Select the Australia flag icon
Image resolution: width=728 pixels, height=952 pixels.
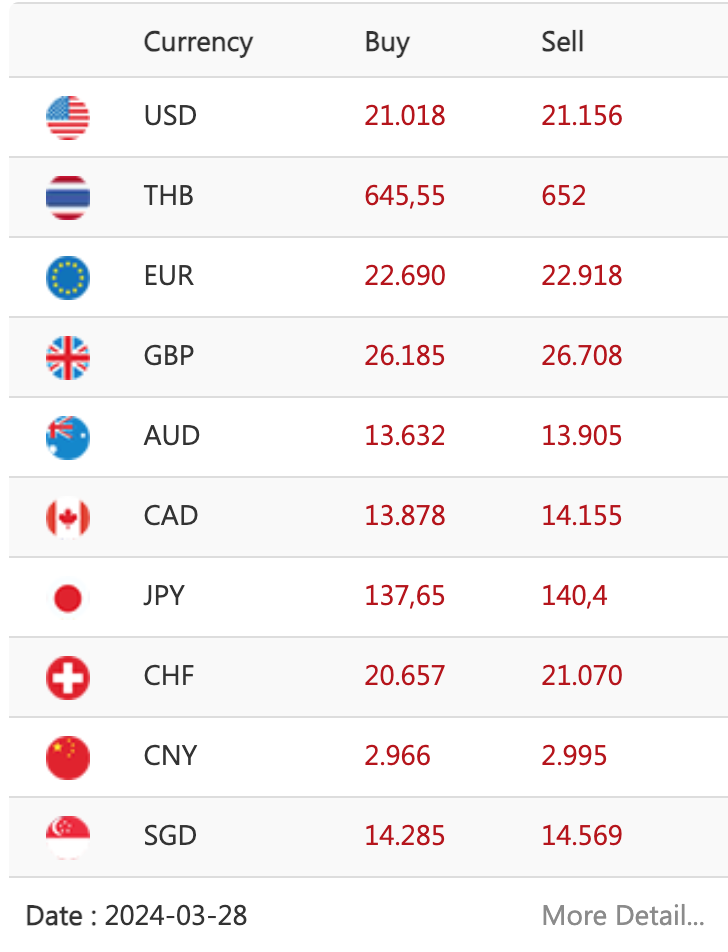68,437
